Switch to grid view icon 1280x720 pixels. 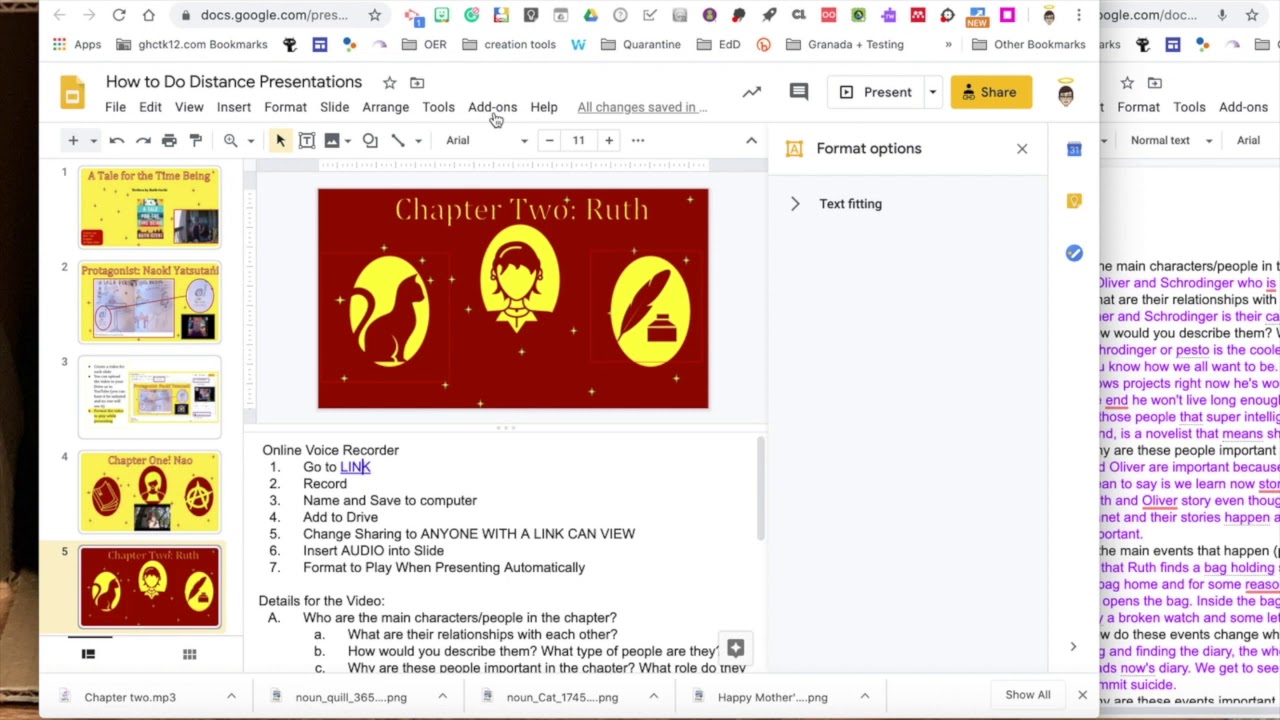pyautogui.click(x=189, y=654)
